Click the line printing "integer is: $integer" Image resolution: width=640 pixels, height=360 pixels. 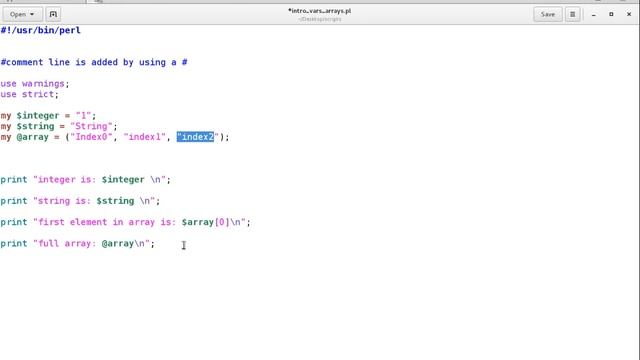pyautogui.click(x=85, y=180)
